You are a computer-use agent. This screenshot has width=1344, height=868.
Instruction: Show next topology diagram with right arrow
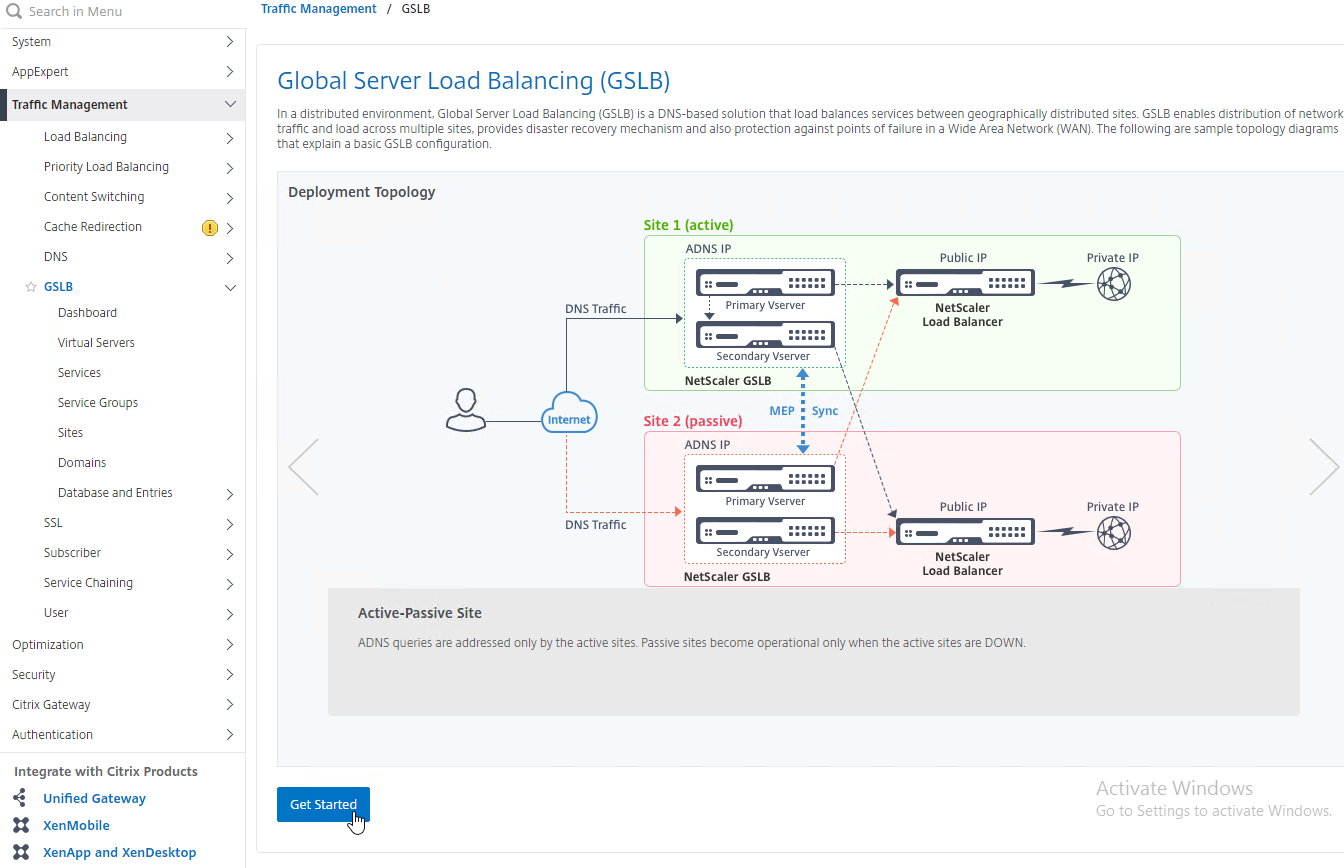[x=1323, y=466]
